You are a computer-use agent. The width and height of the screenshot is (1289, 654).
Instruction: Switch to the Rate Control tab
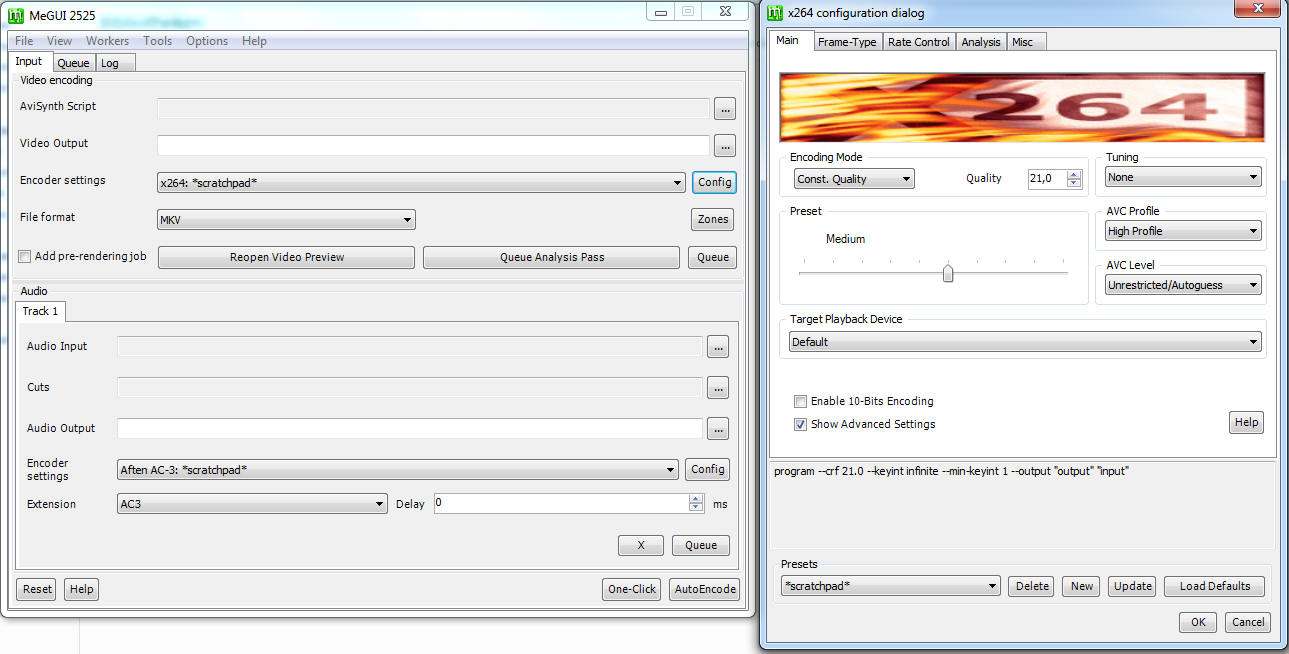(918, 42)
